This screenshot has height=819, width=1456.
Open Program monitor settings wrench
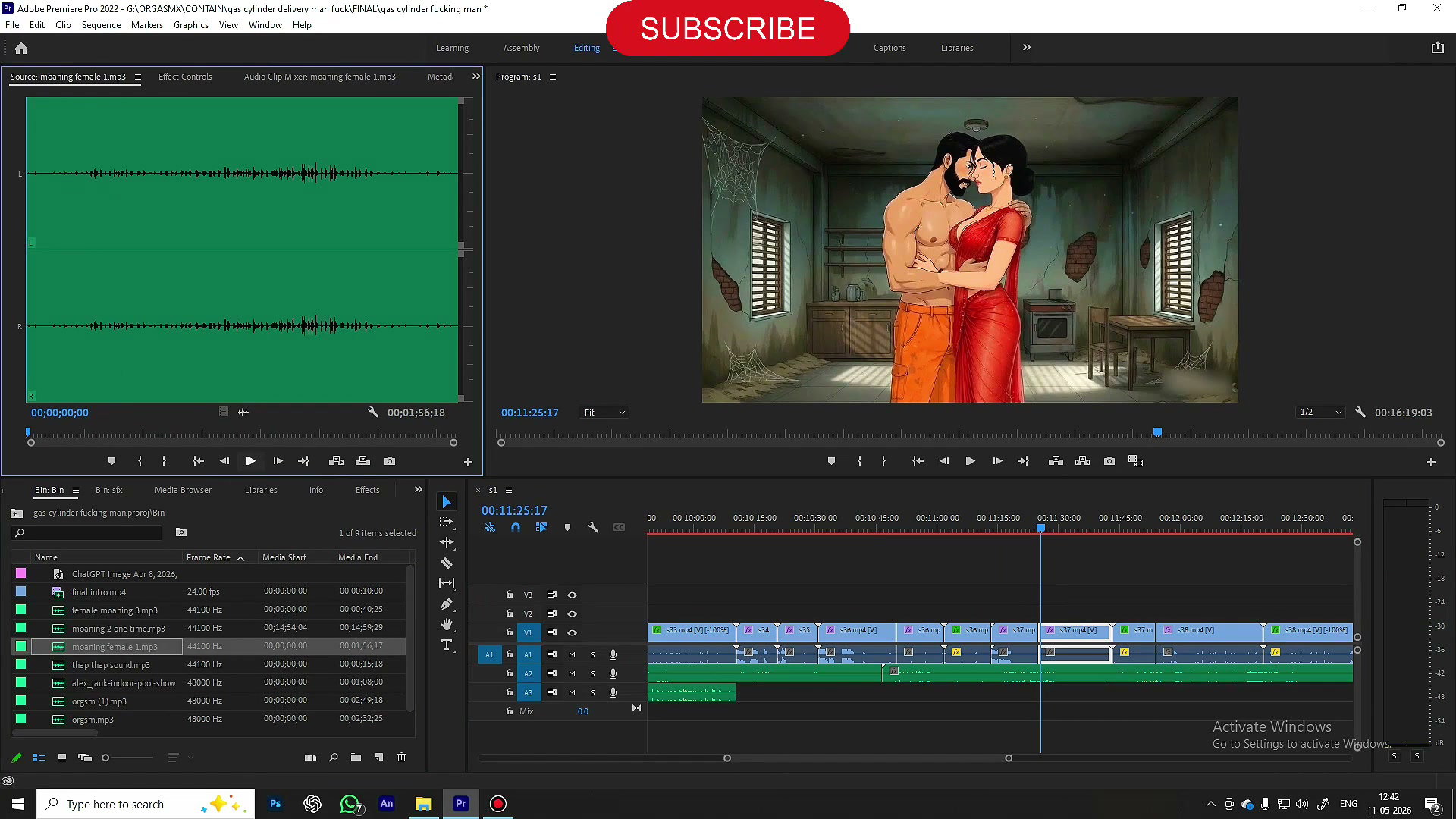(1360, 413)
